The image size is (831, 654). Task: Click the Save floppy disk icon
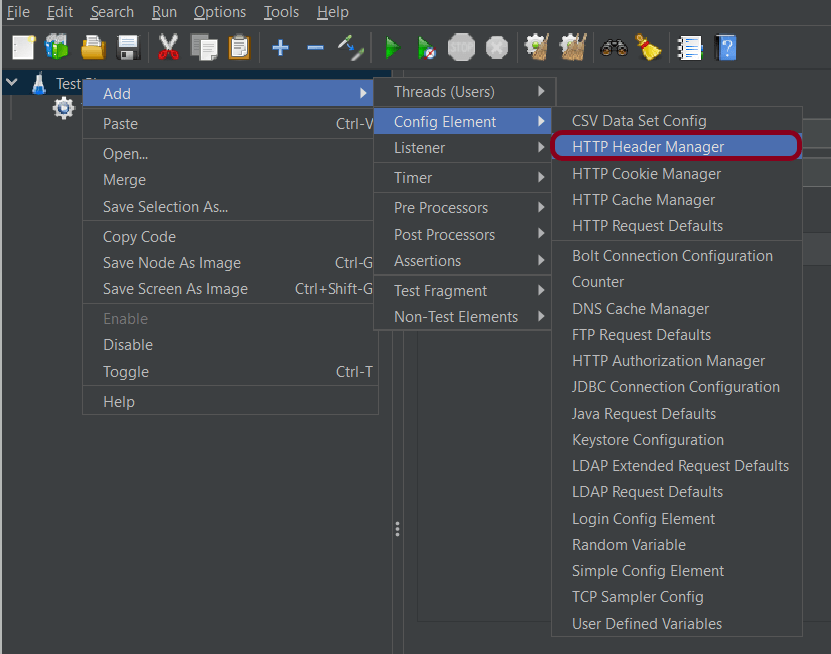[127, 47]
